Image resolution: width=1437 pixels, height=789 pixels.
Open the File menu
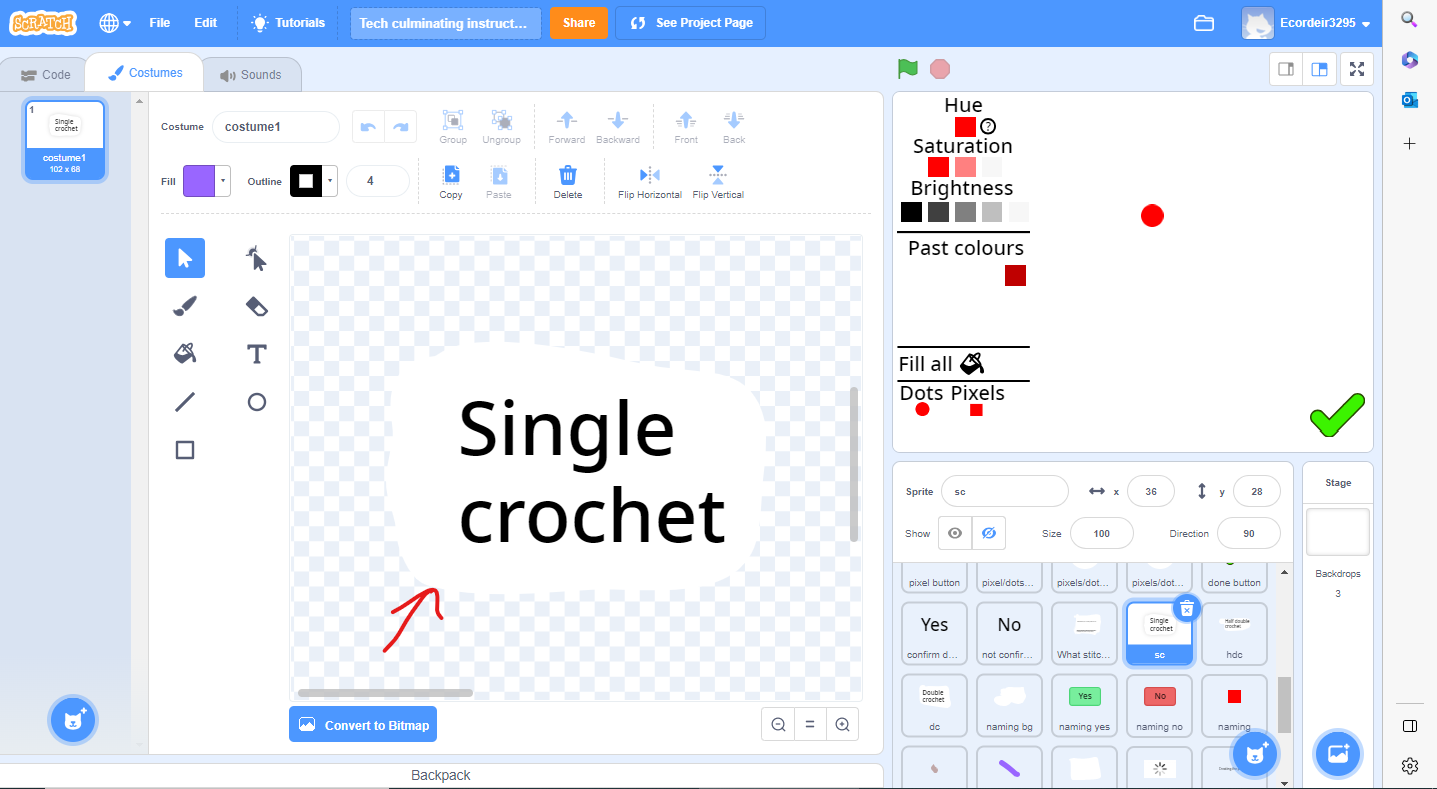159,21
